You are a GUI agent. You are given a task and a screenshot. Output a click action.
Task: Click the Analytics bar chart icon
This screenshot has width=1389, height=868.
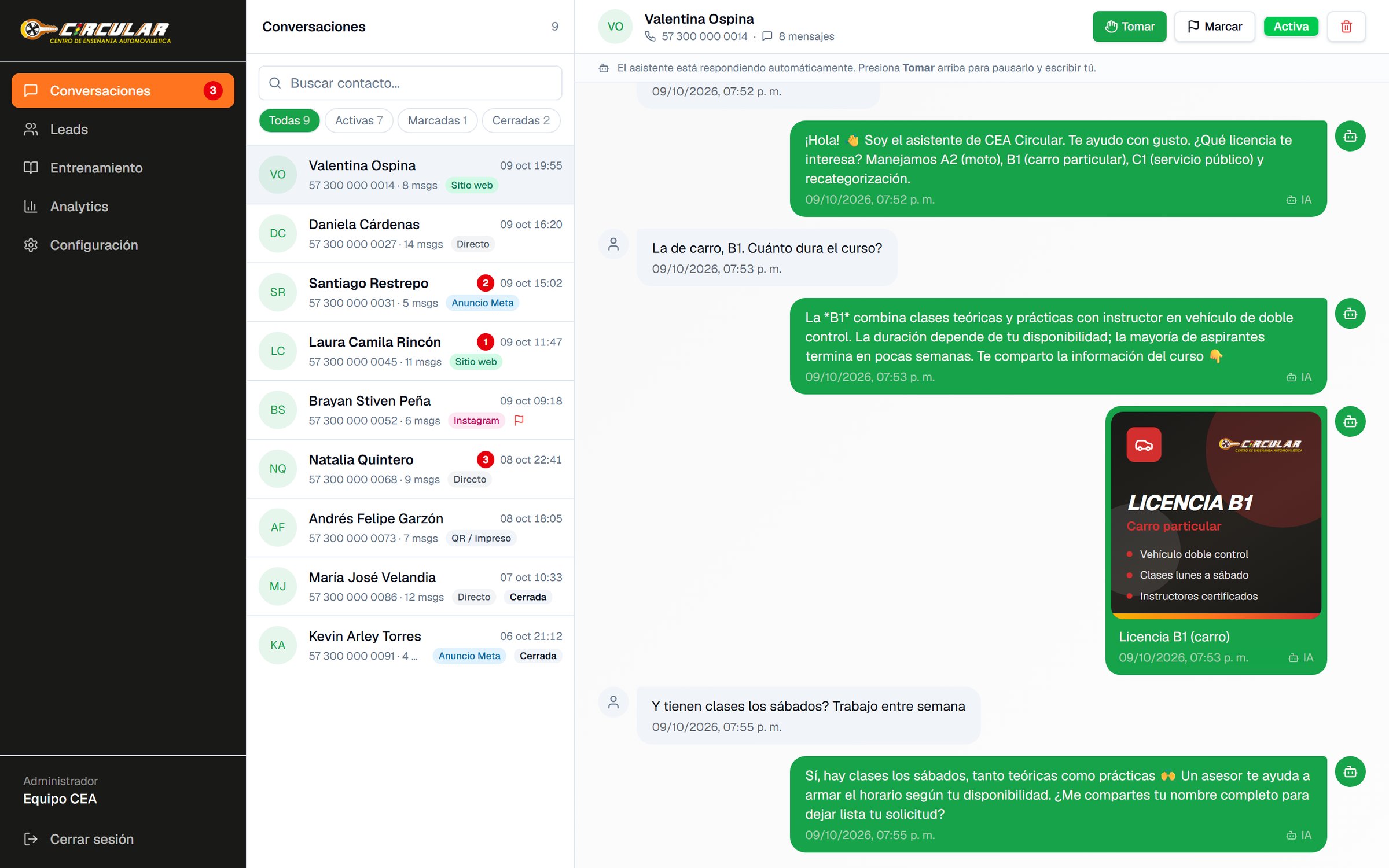(31, 207)
